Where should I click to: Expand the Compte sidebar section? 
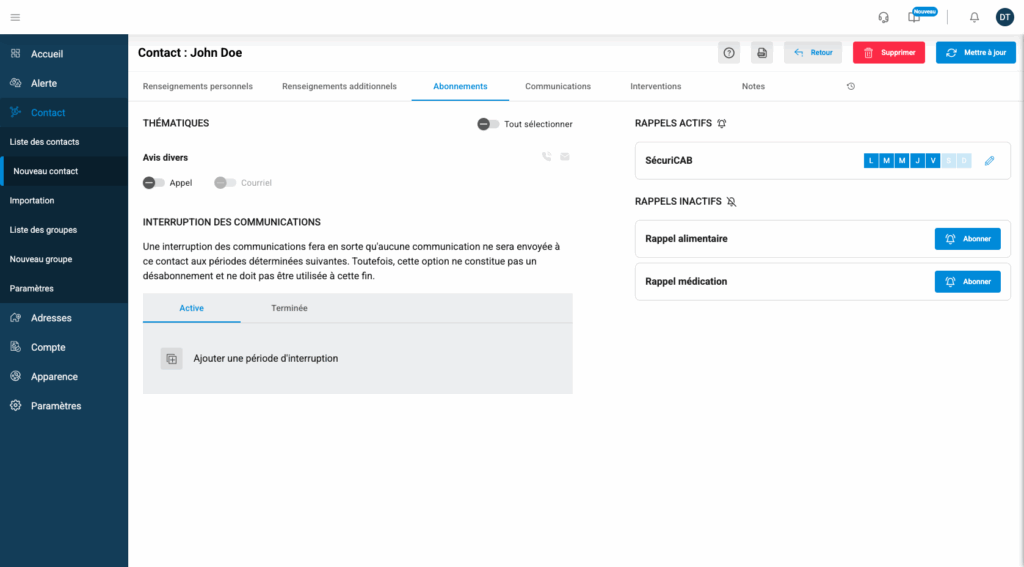pos(48,347)
